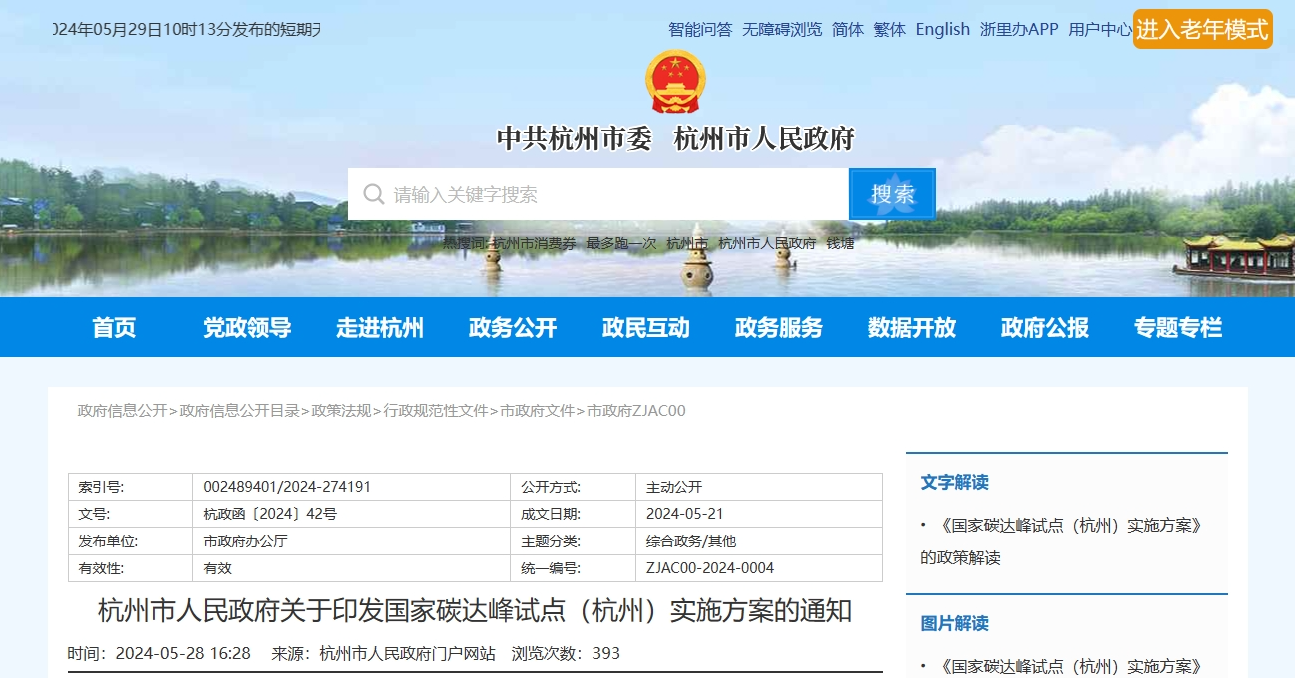Click the 搜索 search button
1295x678 pixels.
point(892,194)
